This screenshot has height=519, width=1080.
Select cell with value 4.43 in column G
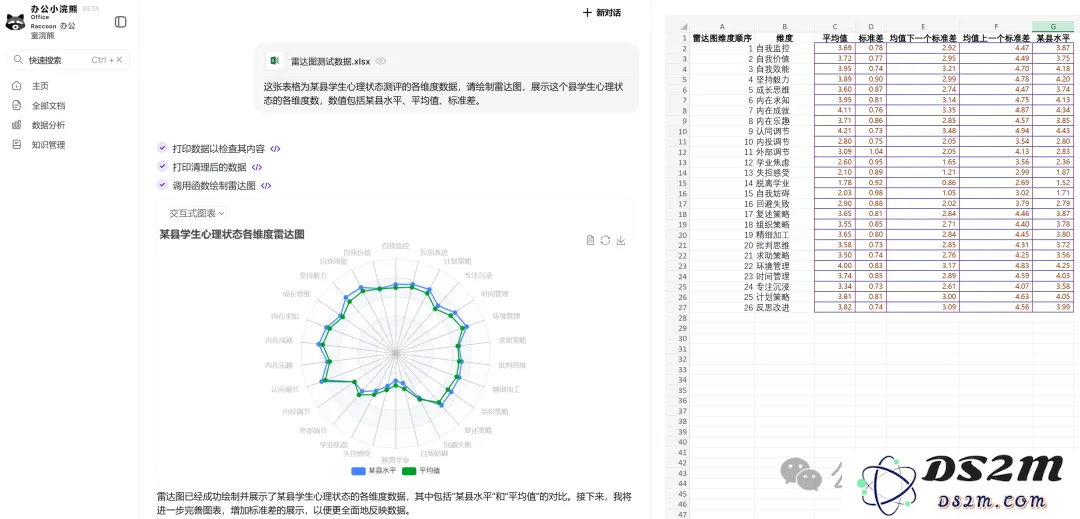tap(1053, 131)
